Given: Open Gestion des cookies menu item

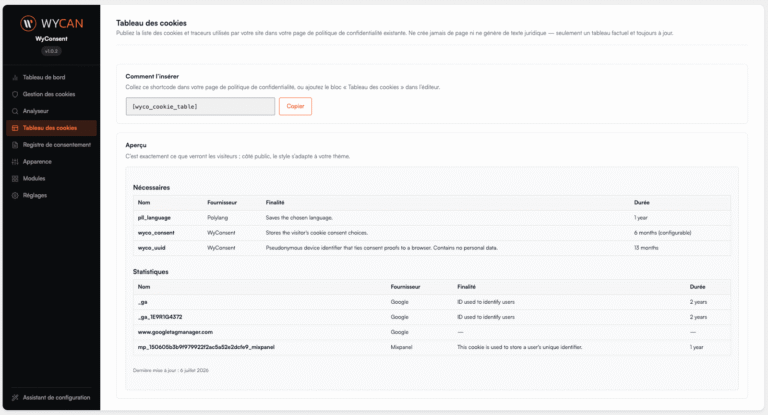Looking at the screenshot, I should (51, 94).
